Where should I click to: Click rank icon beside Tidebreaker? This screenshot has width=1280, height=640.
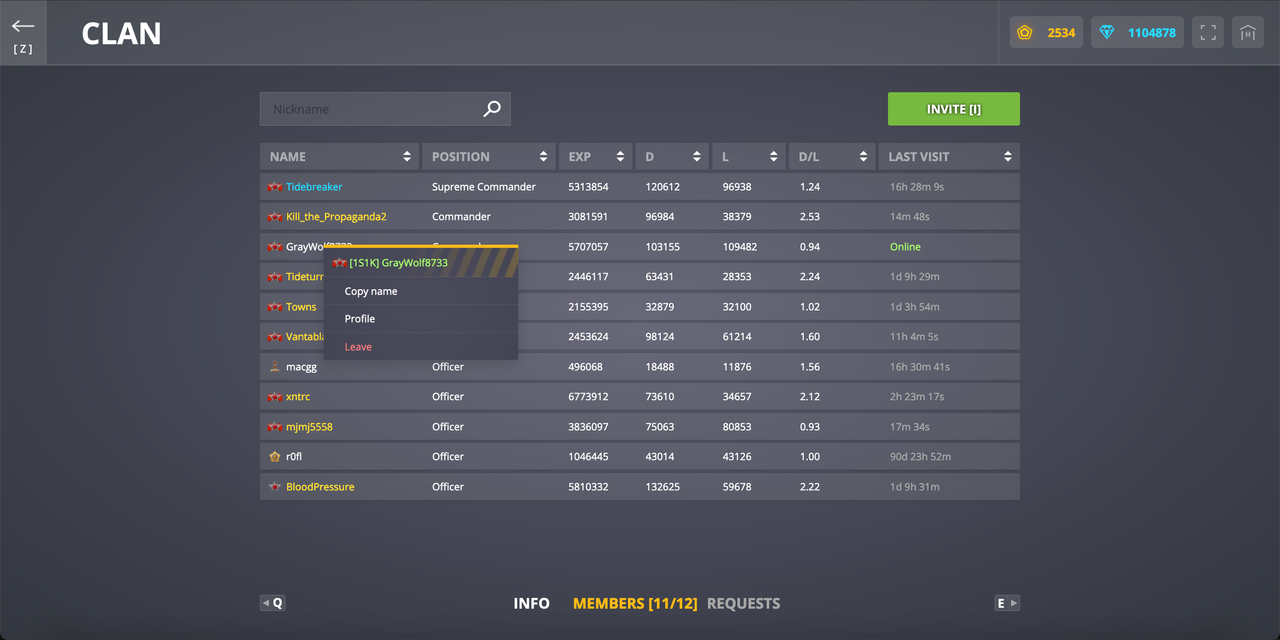coord(275,187)
